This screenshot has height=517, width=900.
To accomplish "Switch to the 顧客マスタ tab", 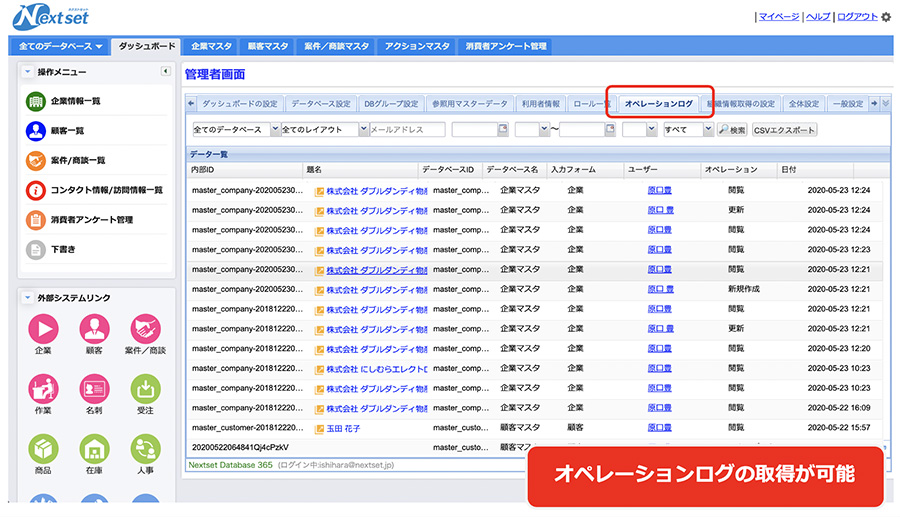I will 267,46.
